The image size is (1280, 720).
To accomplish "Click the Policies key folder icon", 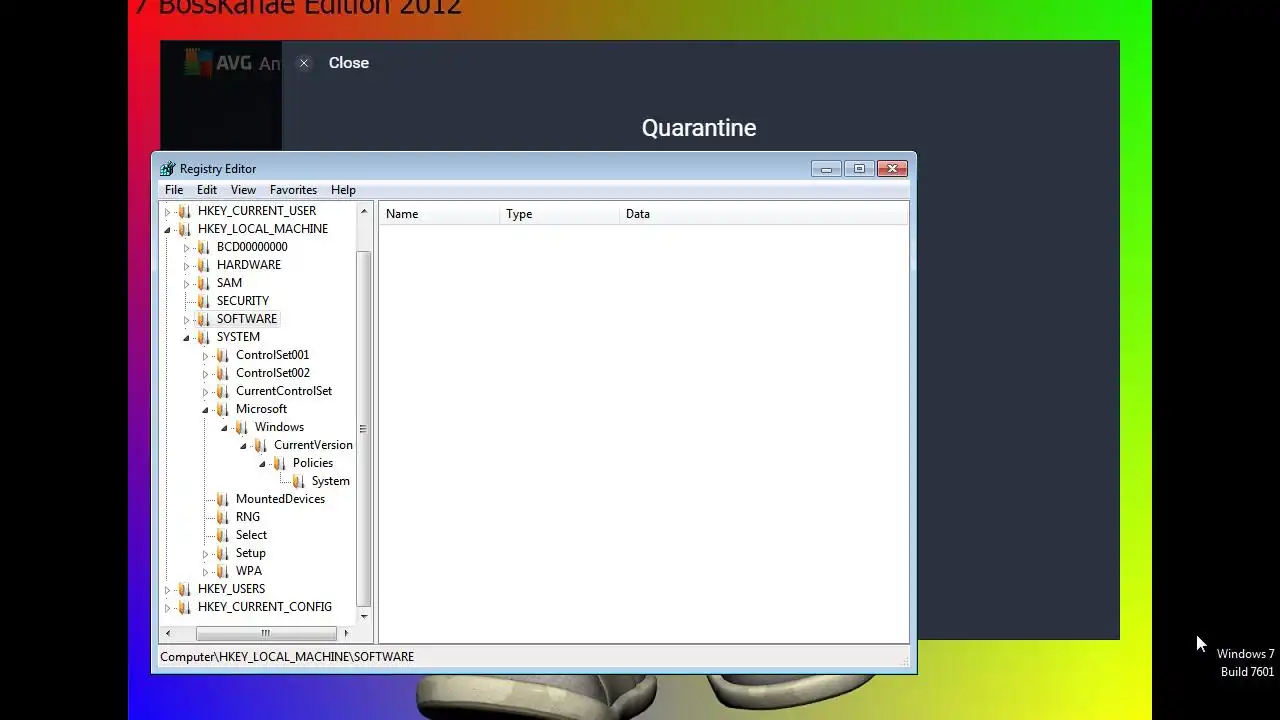I will 279,463.
